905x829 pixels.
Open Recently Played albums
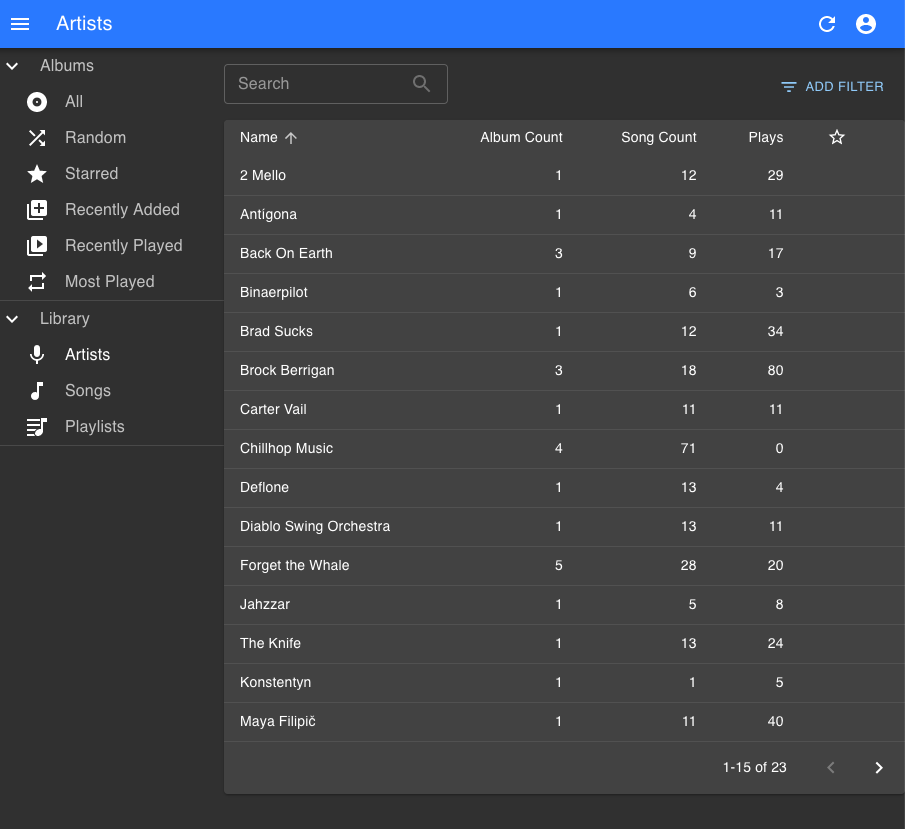[112, 246]
